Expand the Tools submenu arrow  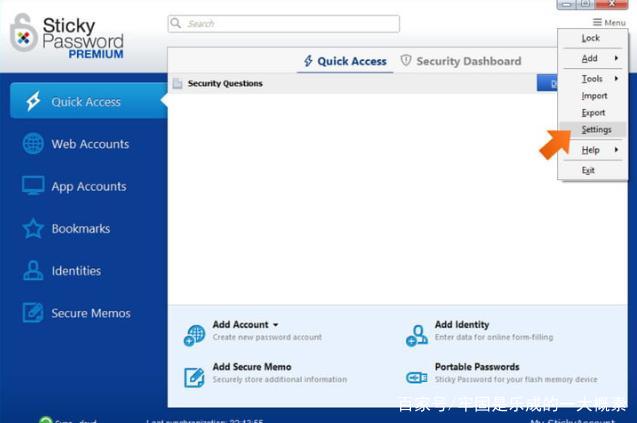click(x=616, y=78)
